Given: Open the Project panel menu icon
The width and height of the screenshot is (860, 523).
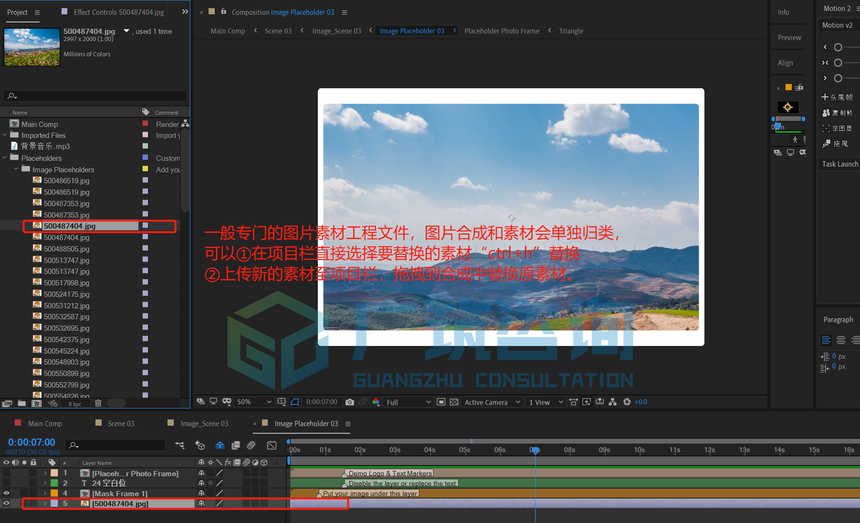Looking at the screenshot, I should (37, 12).
